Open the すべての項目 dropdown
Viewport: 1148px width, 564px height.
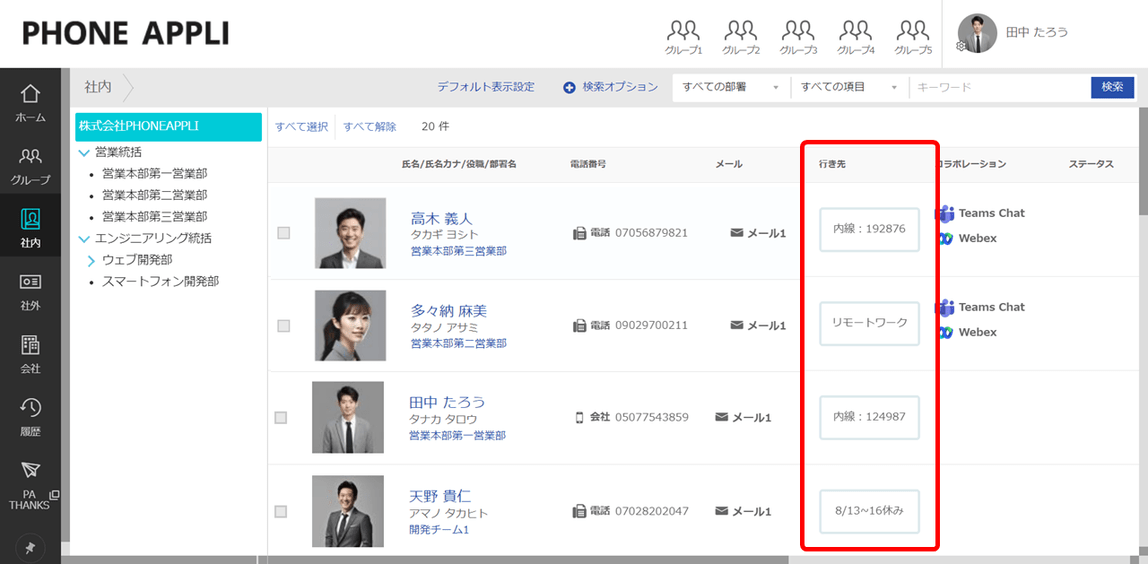pyautogui.click(x=849, y=87)
